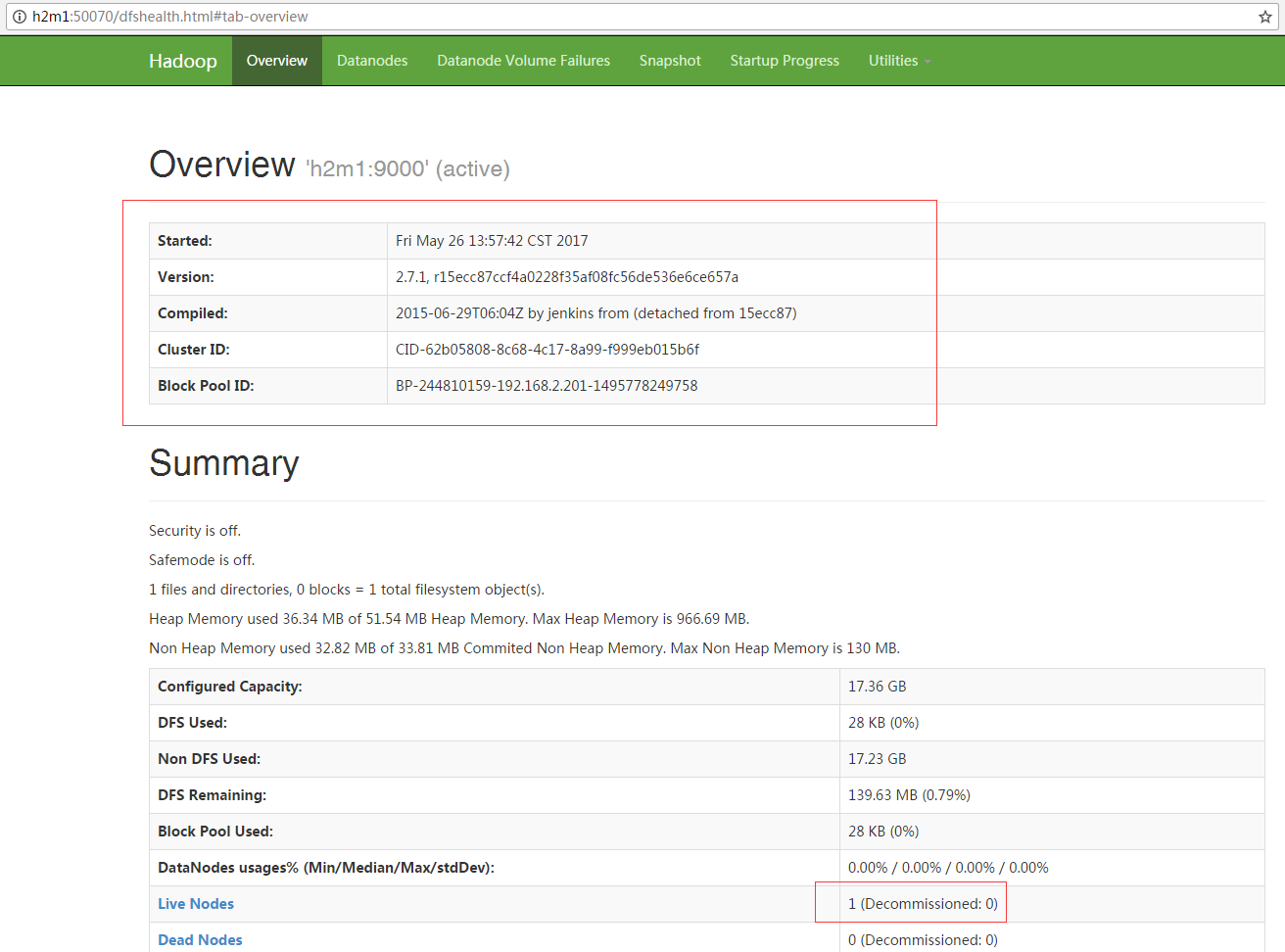1285x952 pixels.
Task: Click the Compiled value by jenkins
Action: pos(596,313)
